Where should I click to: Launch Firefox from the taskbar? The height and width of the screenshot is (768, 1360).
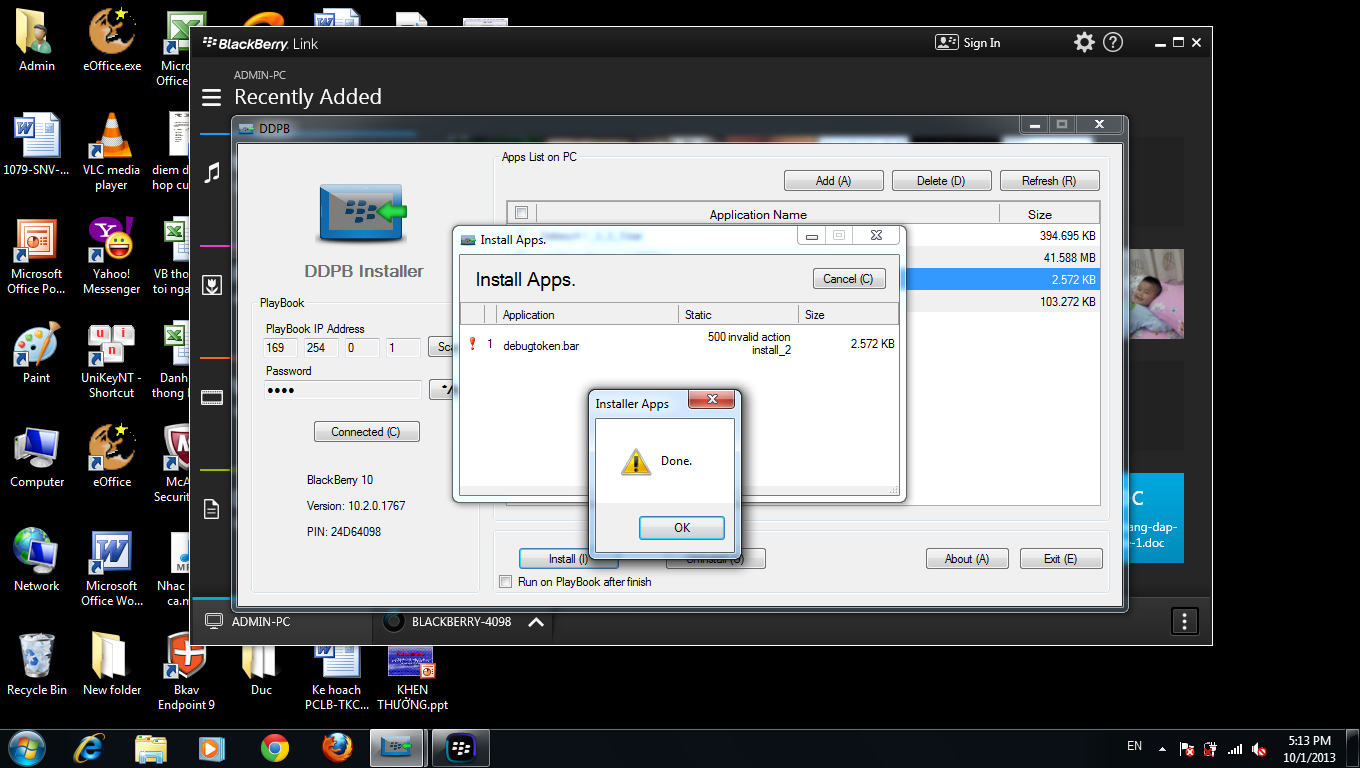(x=337, y=747)
